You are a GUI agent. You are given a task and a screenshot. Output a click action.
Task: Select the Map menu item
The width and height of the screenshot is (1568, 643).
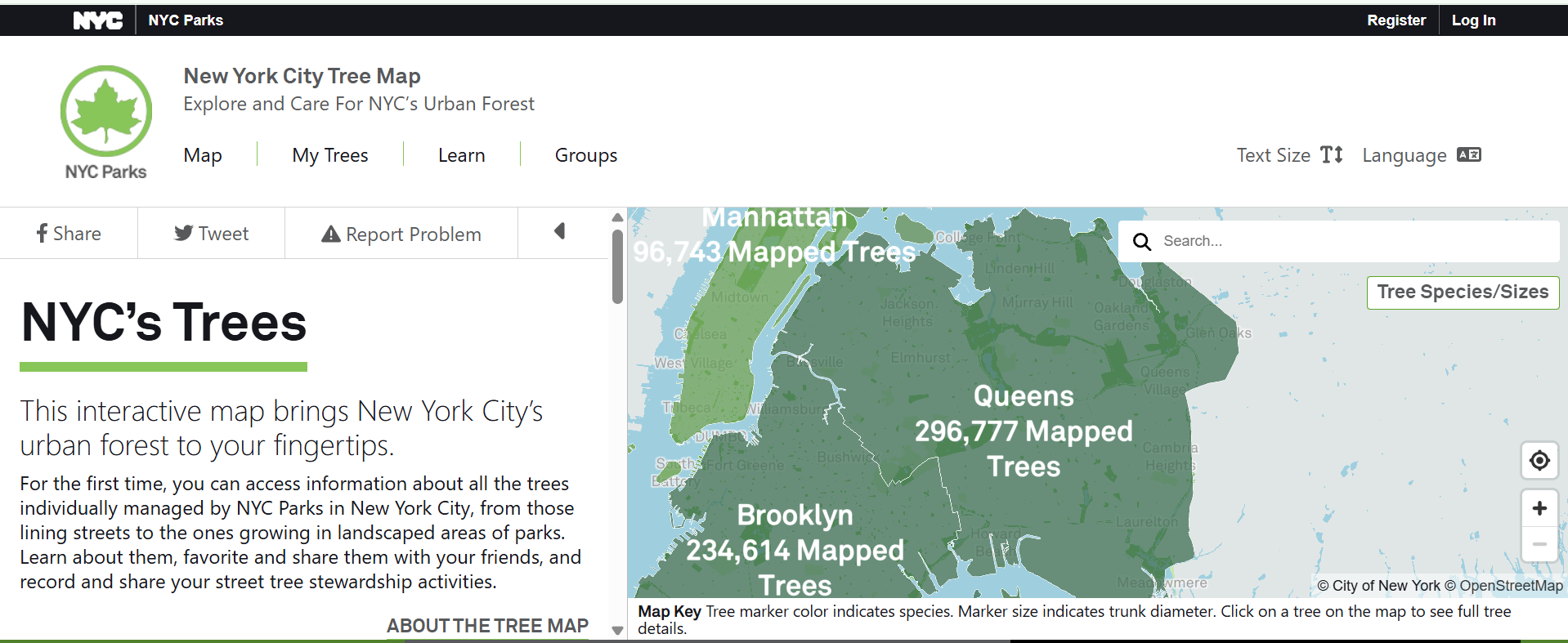tap(203, 155)
